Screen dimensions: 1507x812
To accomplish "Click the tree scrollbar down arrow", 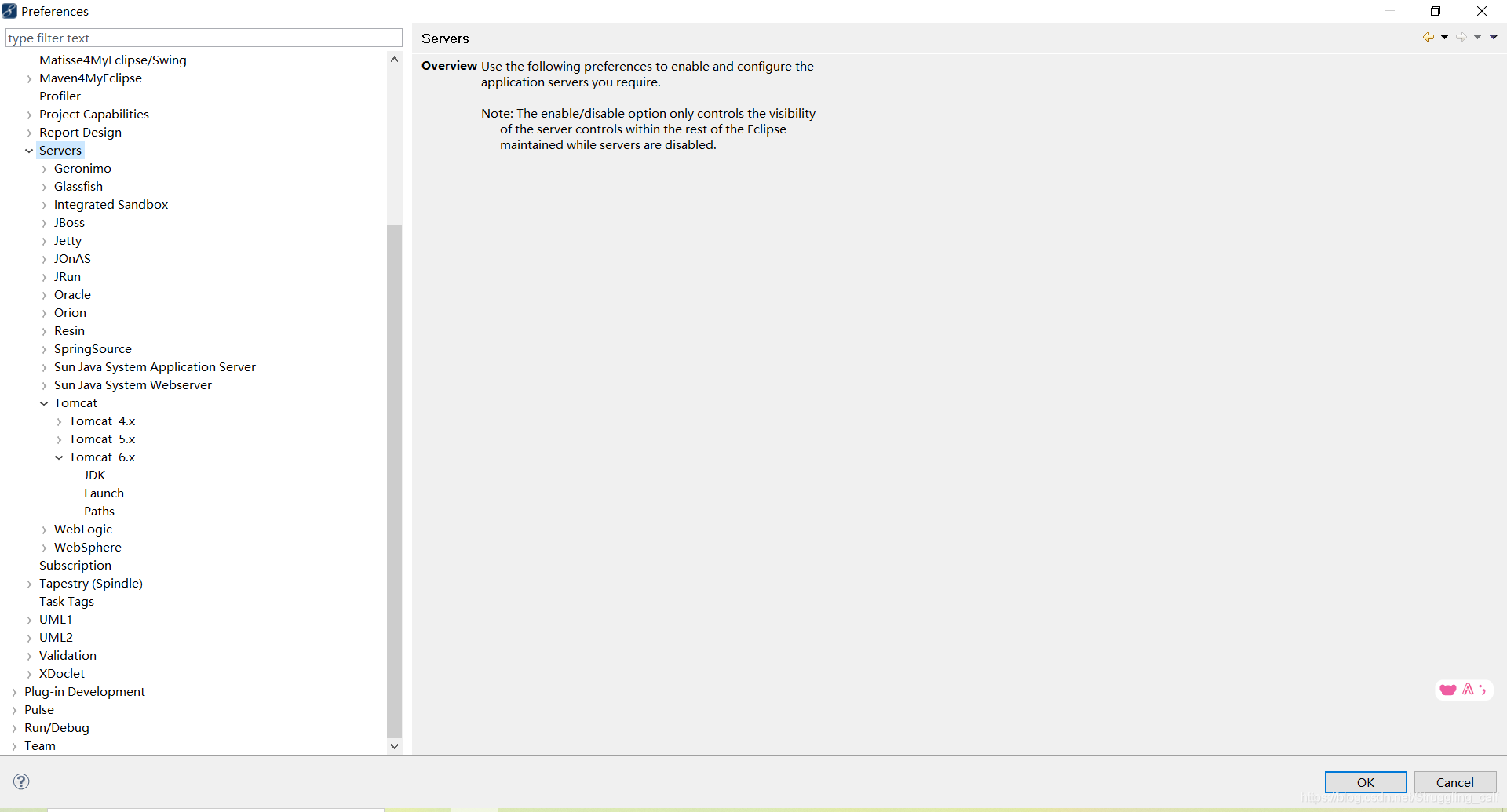I will click(x=394, y=746).
